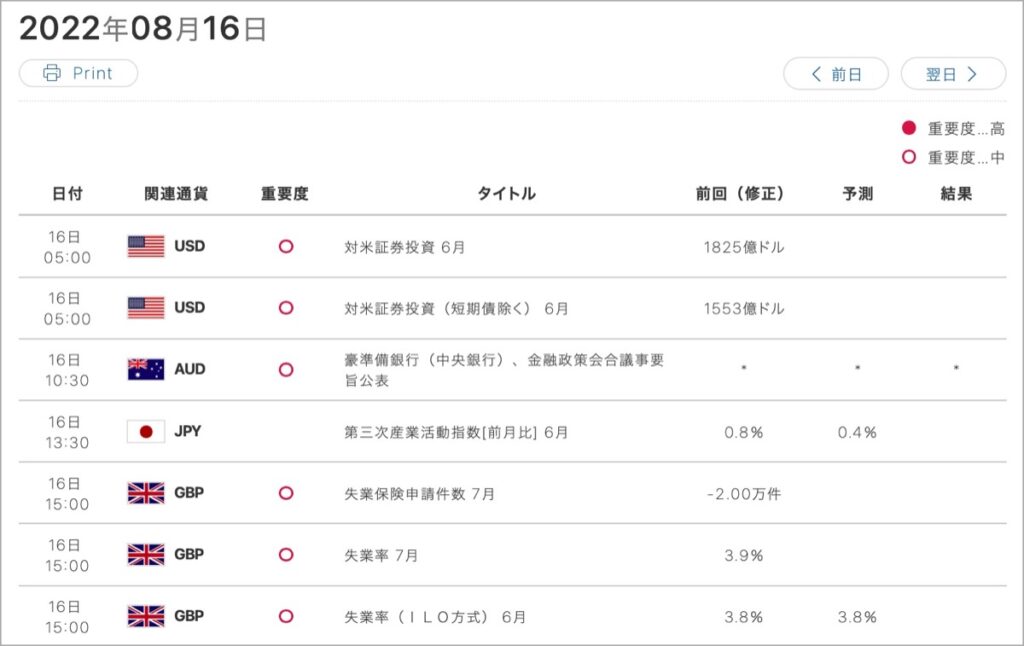Click previous value 3.9%

pyautogui.click(x=744, y=556)
